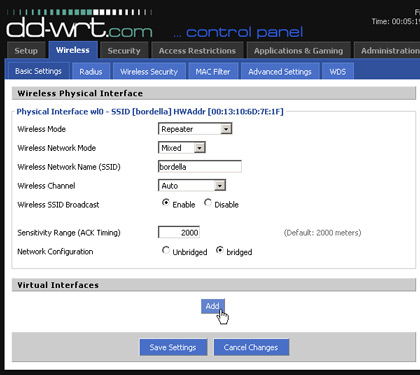The height and width of the screenshot is (375, 420).
Task: Add a virtual interface
Action: (213, 306)
